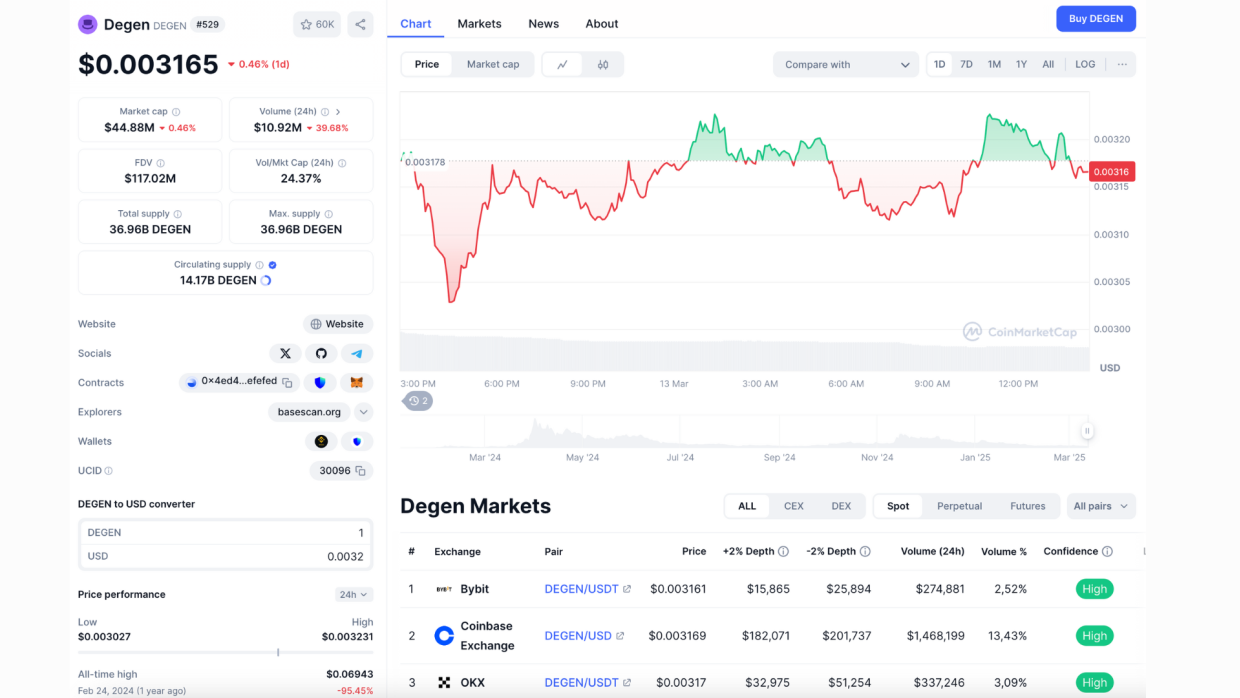Click the Coinbase Exchange name
The width and height of the screenshot is (1240, 698).
(x=487, y=636)
